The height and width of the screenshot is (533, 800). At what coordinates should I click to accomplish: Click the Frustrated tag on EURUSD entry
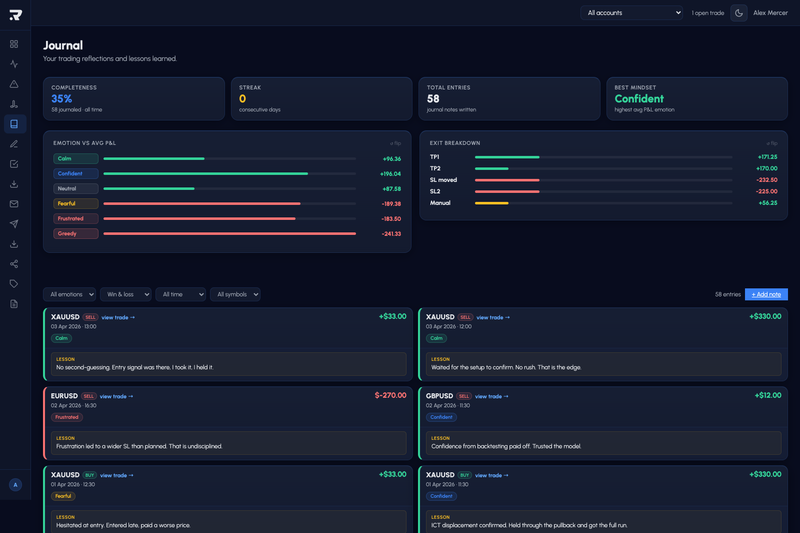pyautogui.click(x=67, y=417)
